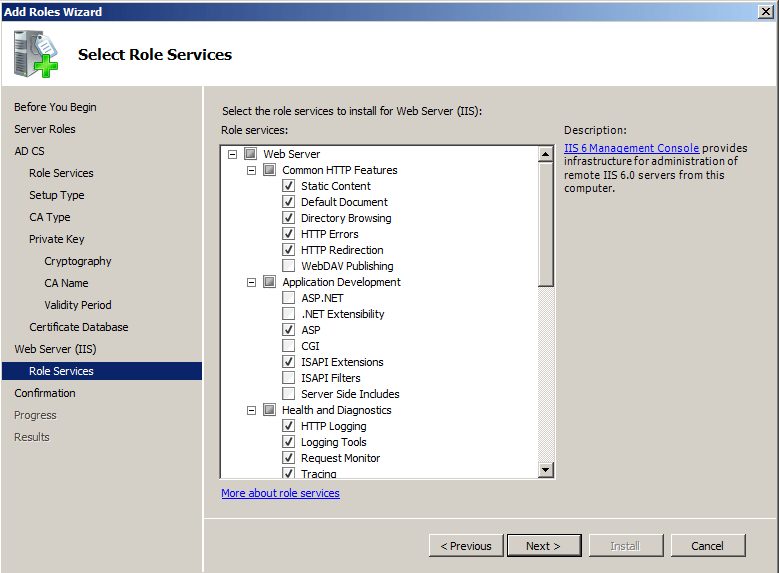Collapse the Health and Diagnostics group

tap(252, 410)
